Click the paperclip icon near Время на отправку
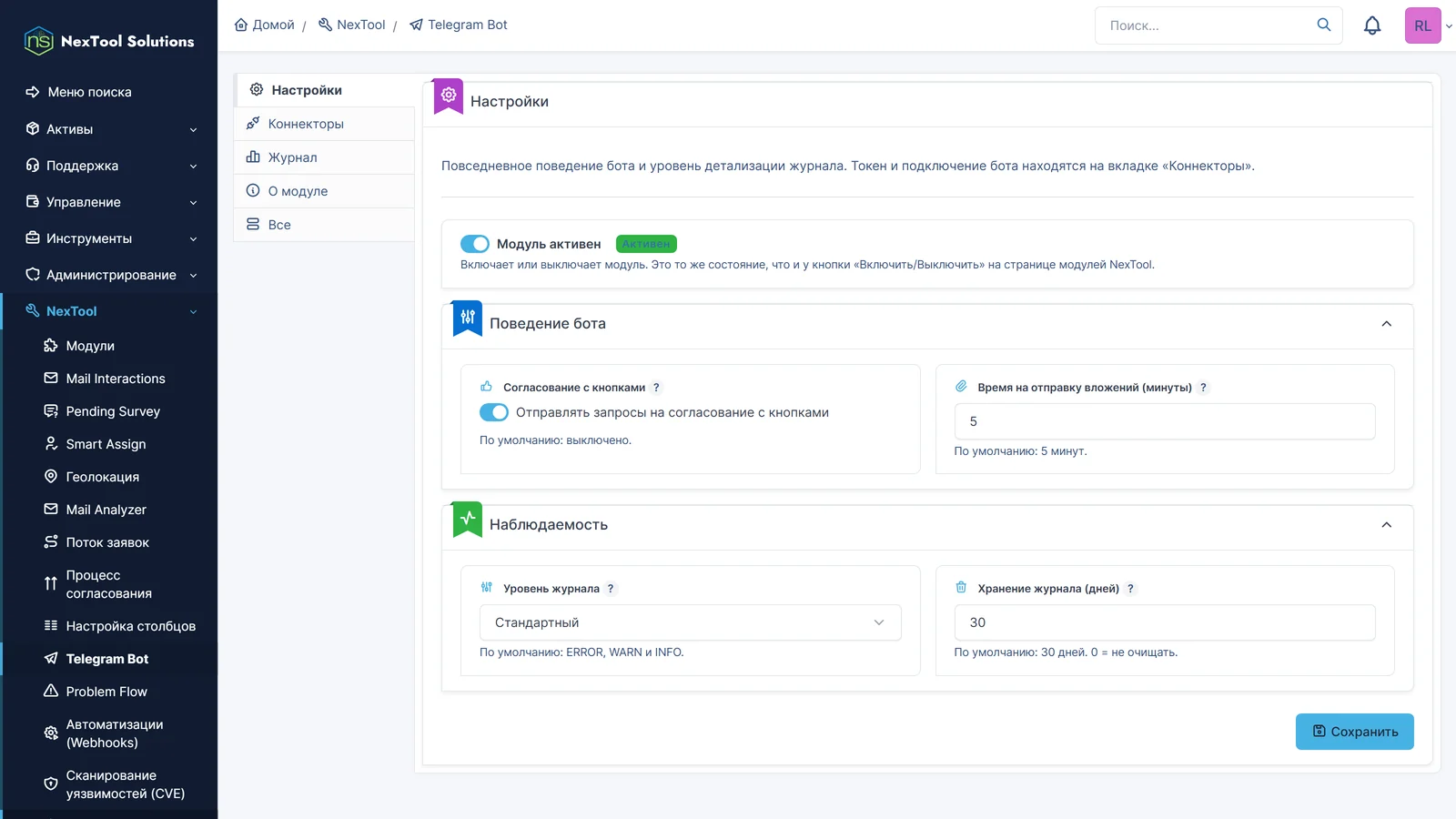The width and height of the screenshot is (1456, 819). pyautogui.click(x=961, y=387)
